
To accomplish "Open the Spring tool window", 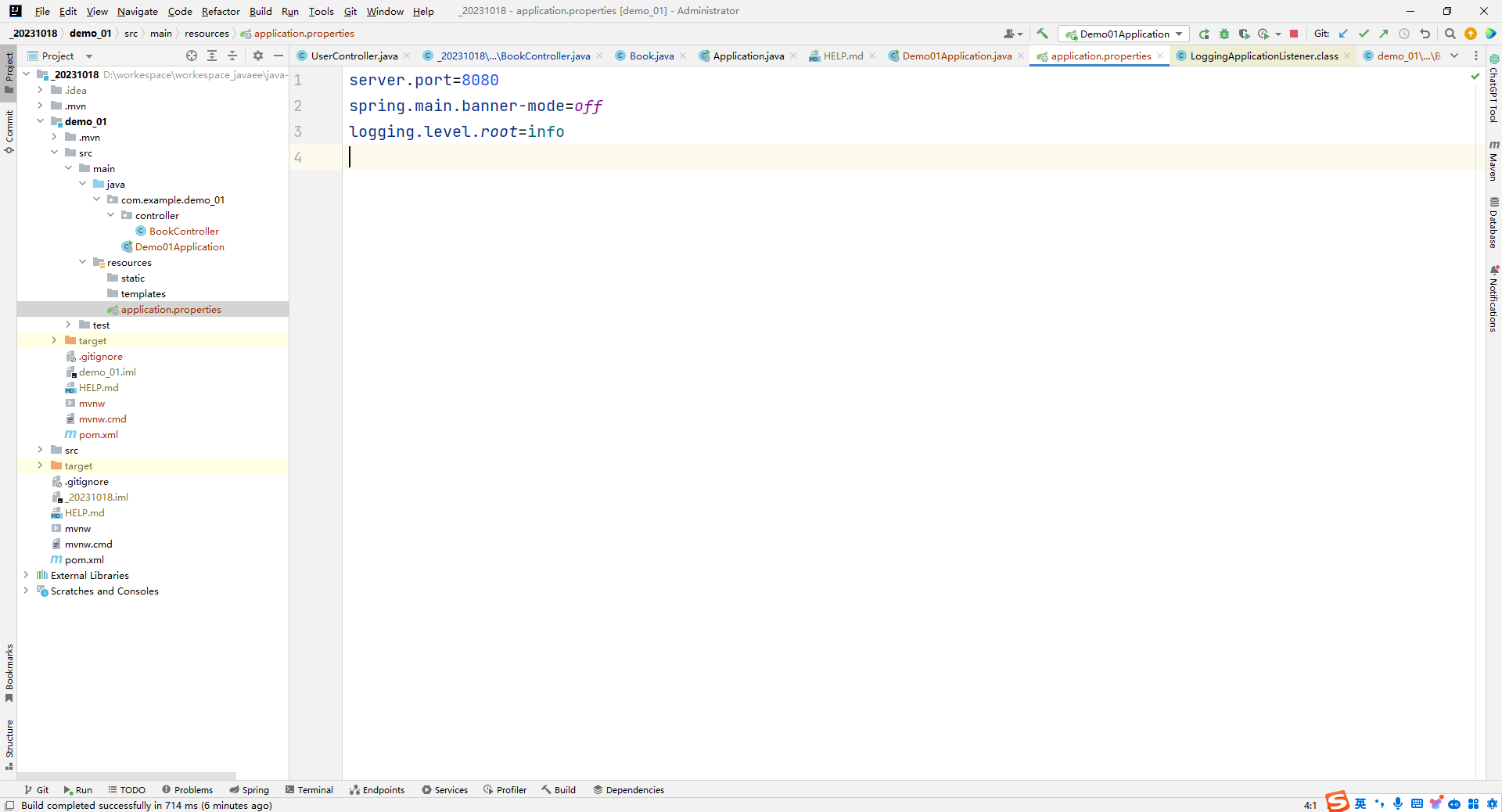I will click(x=250, y=790).
